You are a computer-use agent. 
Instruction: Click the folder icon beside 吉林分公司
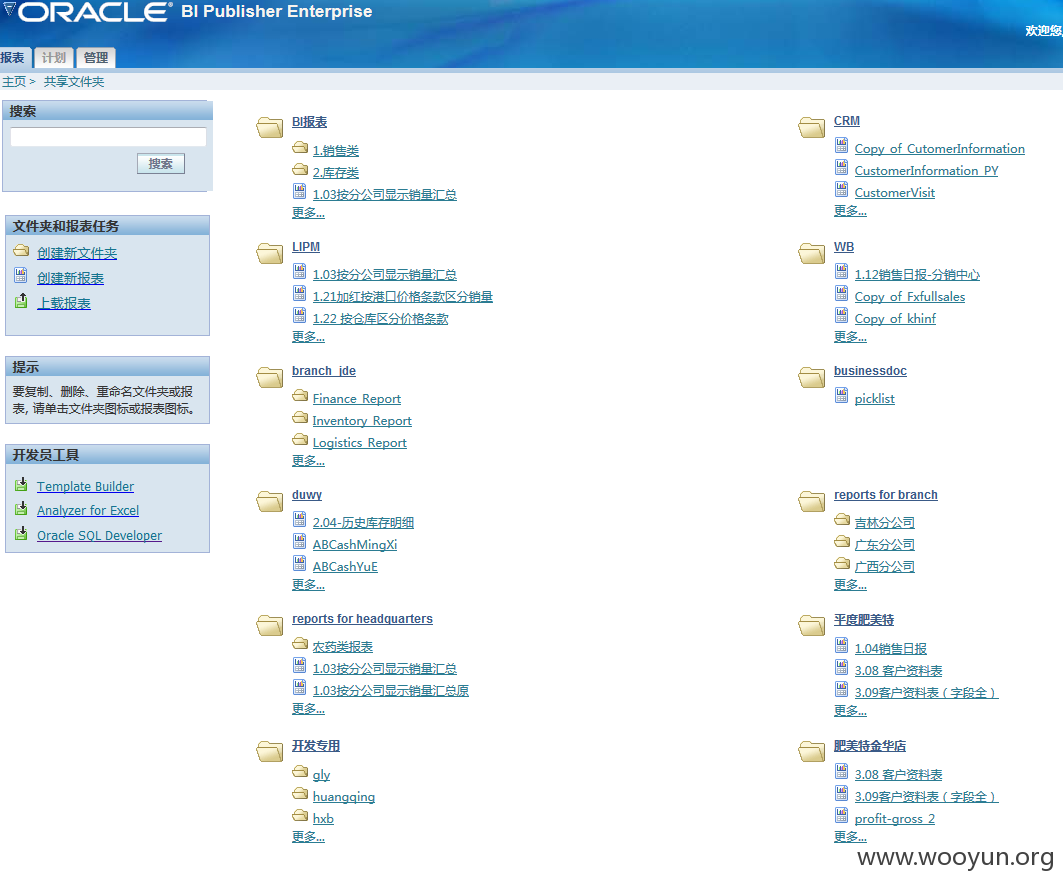point(842,519)
